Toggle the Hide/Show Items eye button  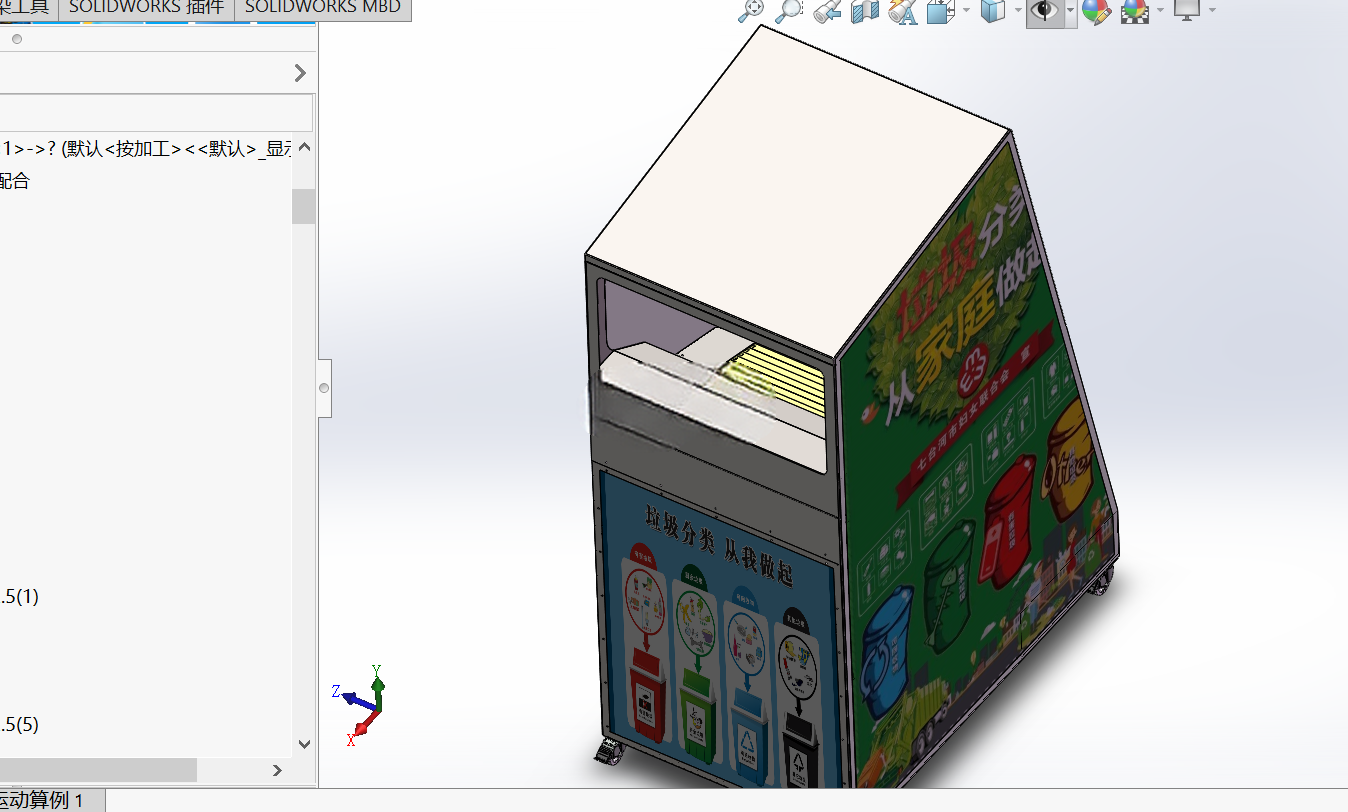click(1045, 11)
